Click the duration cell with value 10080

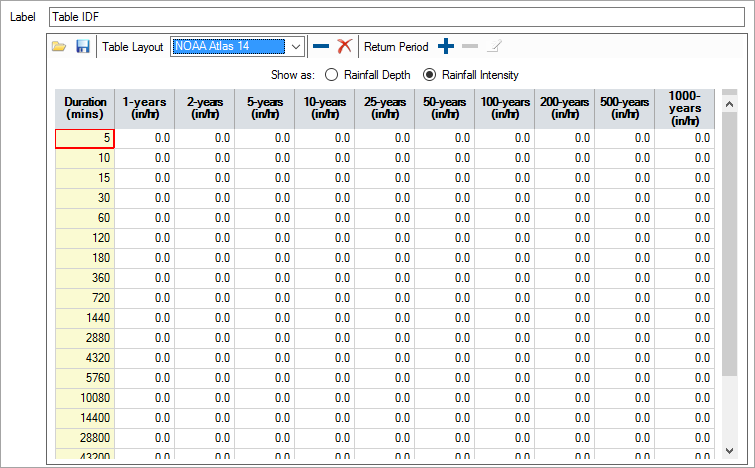pyautogui.click(x=85, y=399)
